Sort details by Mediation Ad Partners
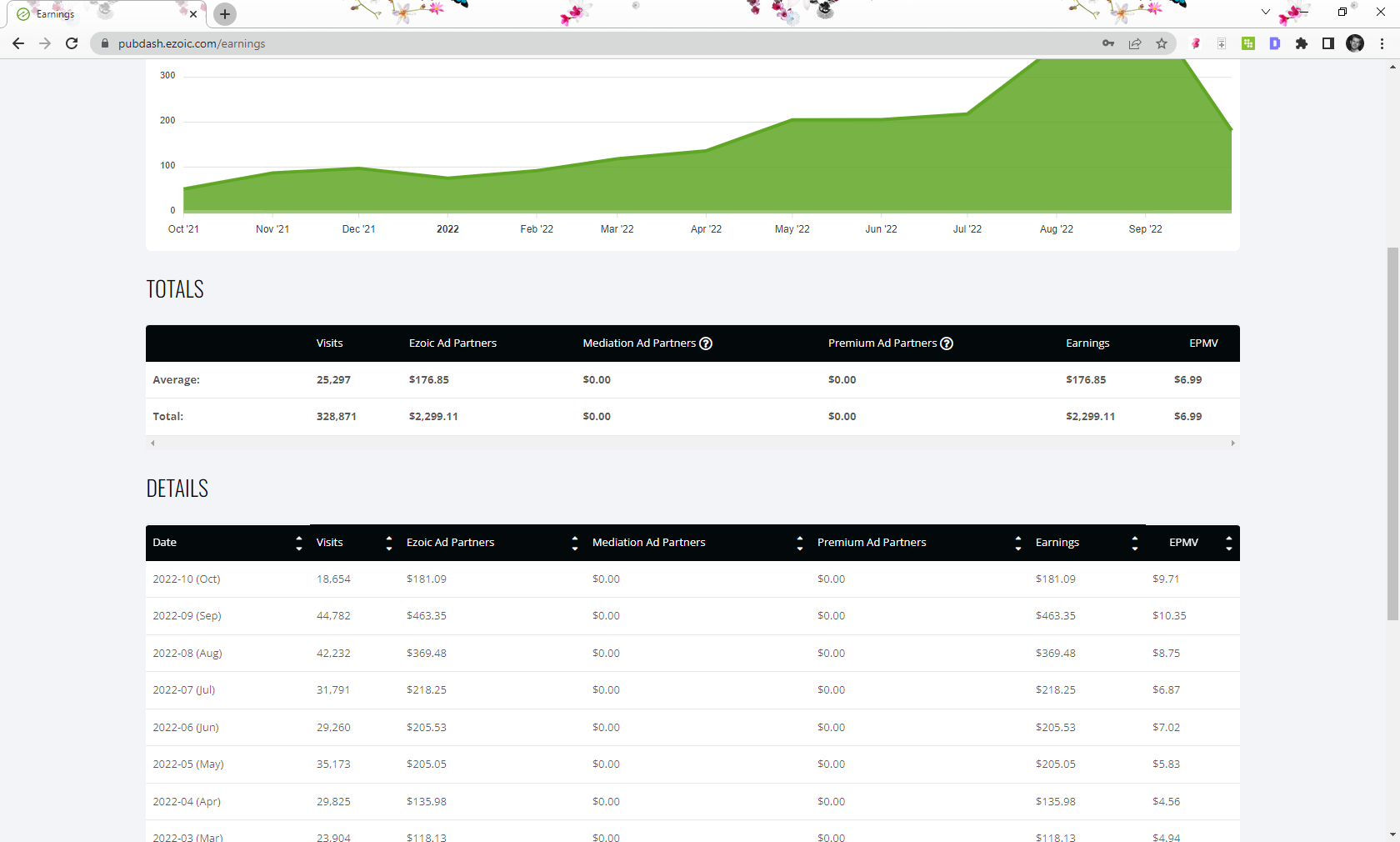Image resolution: width=1400 pixels, height=842 pixels. (800, 543)
